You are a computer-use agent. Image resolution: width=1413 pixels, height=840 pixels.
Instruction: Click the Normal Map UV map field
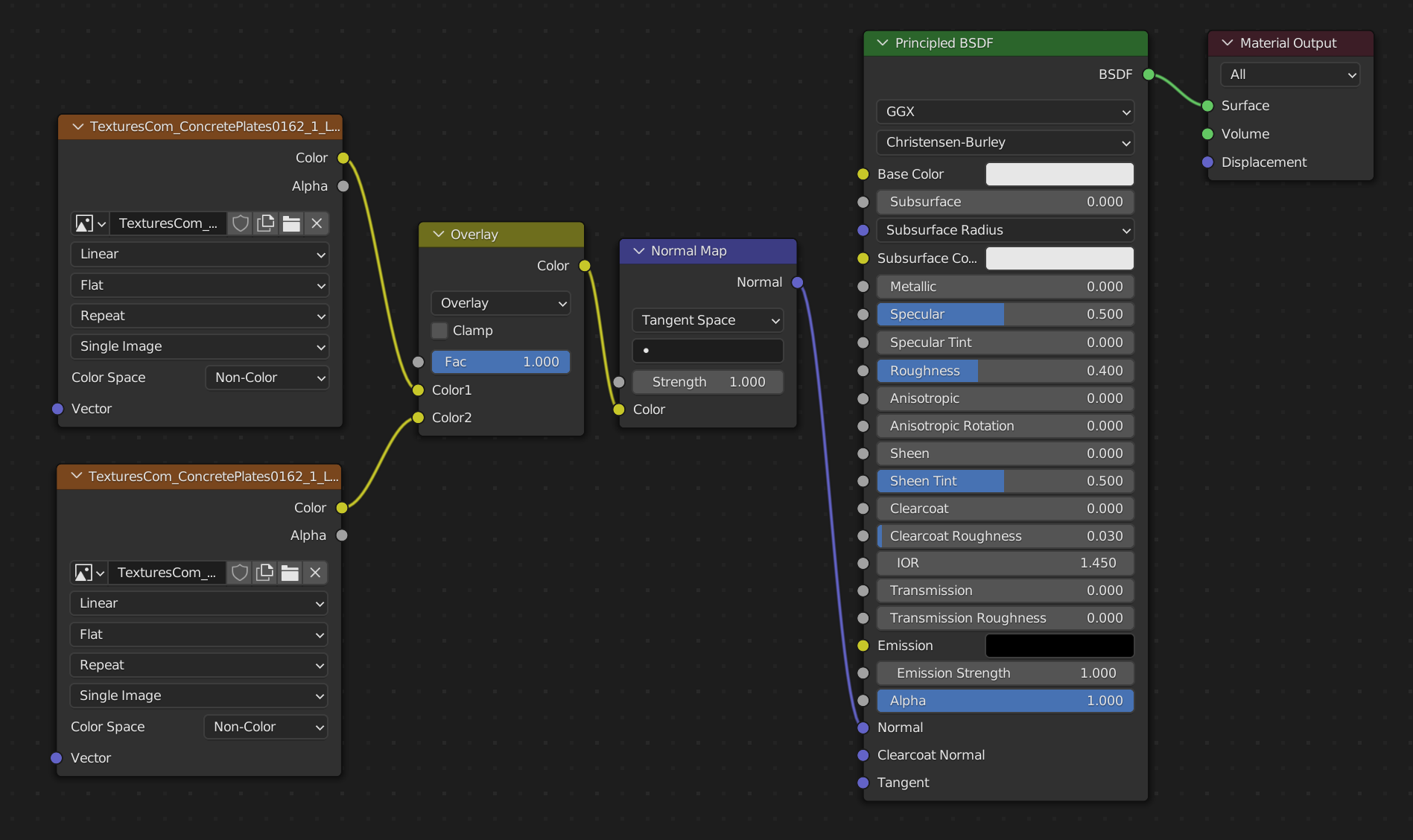click(708, 351)
